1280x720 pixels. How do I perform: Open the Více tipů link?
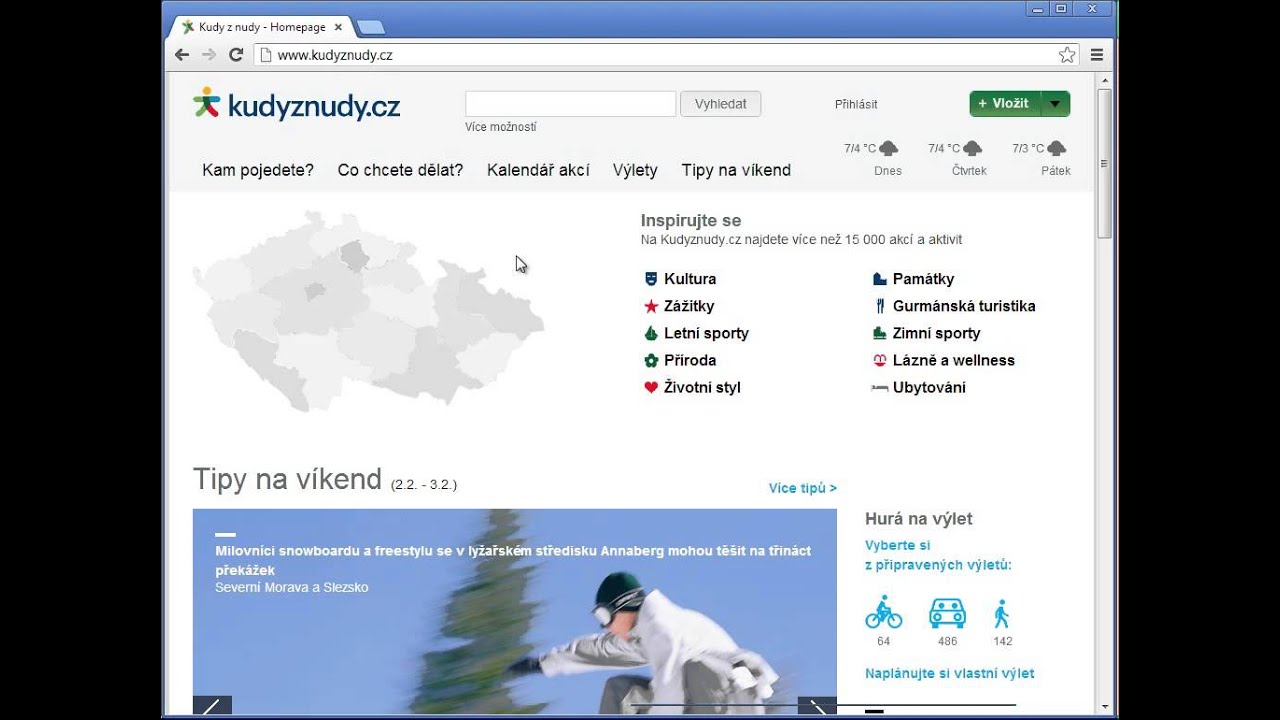(803, 488)
